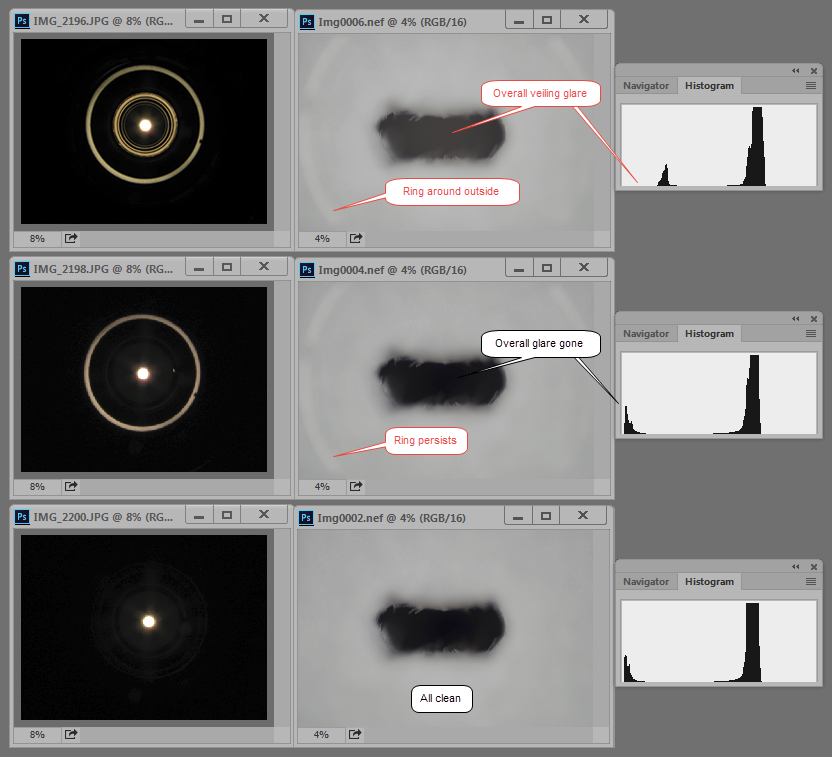Screen dimensions: 832x757
Task: Close the middle Histogram panel
Action: (x=813, y=318)
